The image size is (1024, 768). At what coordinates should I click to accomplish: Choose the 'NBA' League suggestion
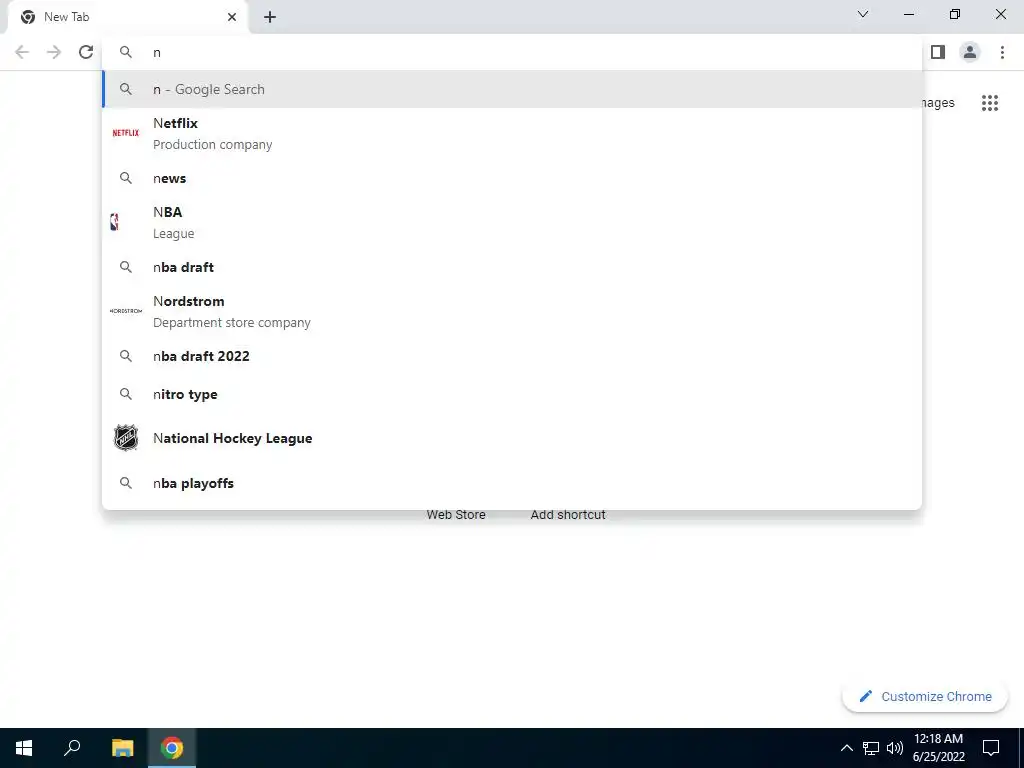click(512, 222)
